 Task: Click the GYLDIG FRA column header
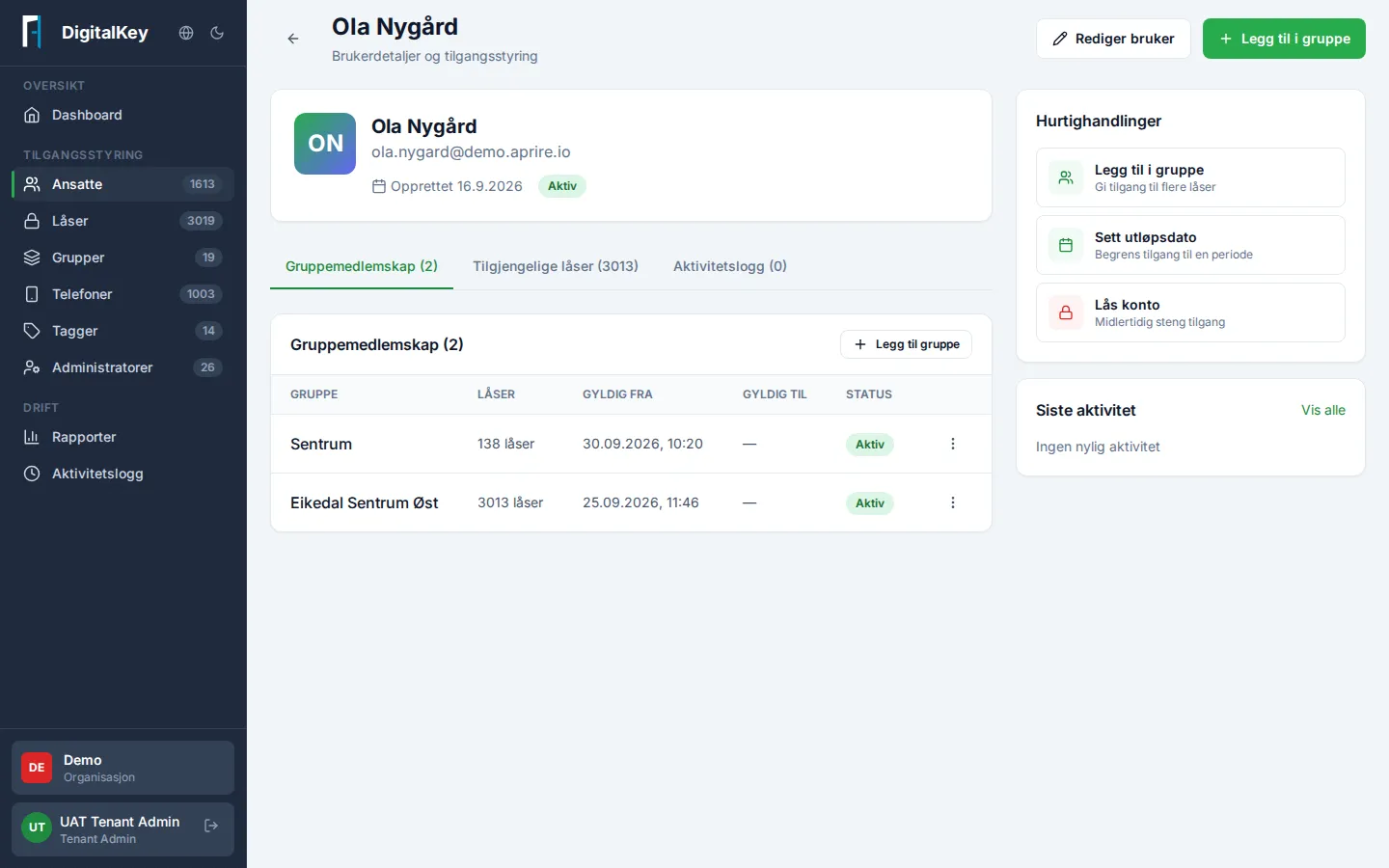[617, 394]
